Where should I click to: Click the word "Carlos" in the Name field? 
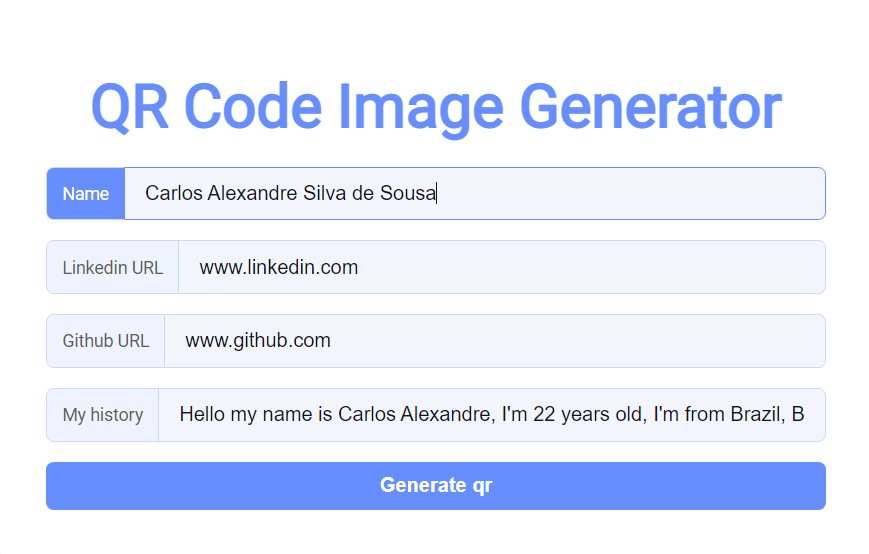pyautogui.click(x=173, y=193)
